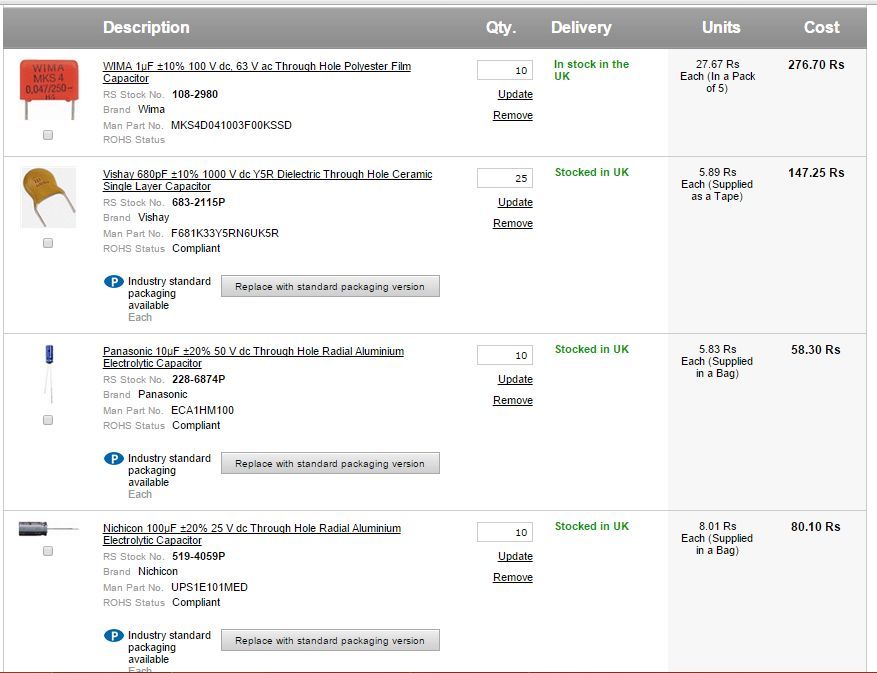Replace Nichicon item with standard packaging version
877x673 pixels.
coord(330,640)
